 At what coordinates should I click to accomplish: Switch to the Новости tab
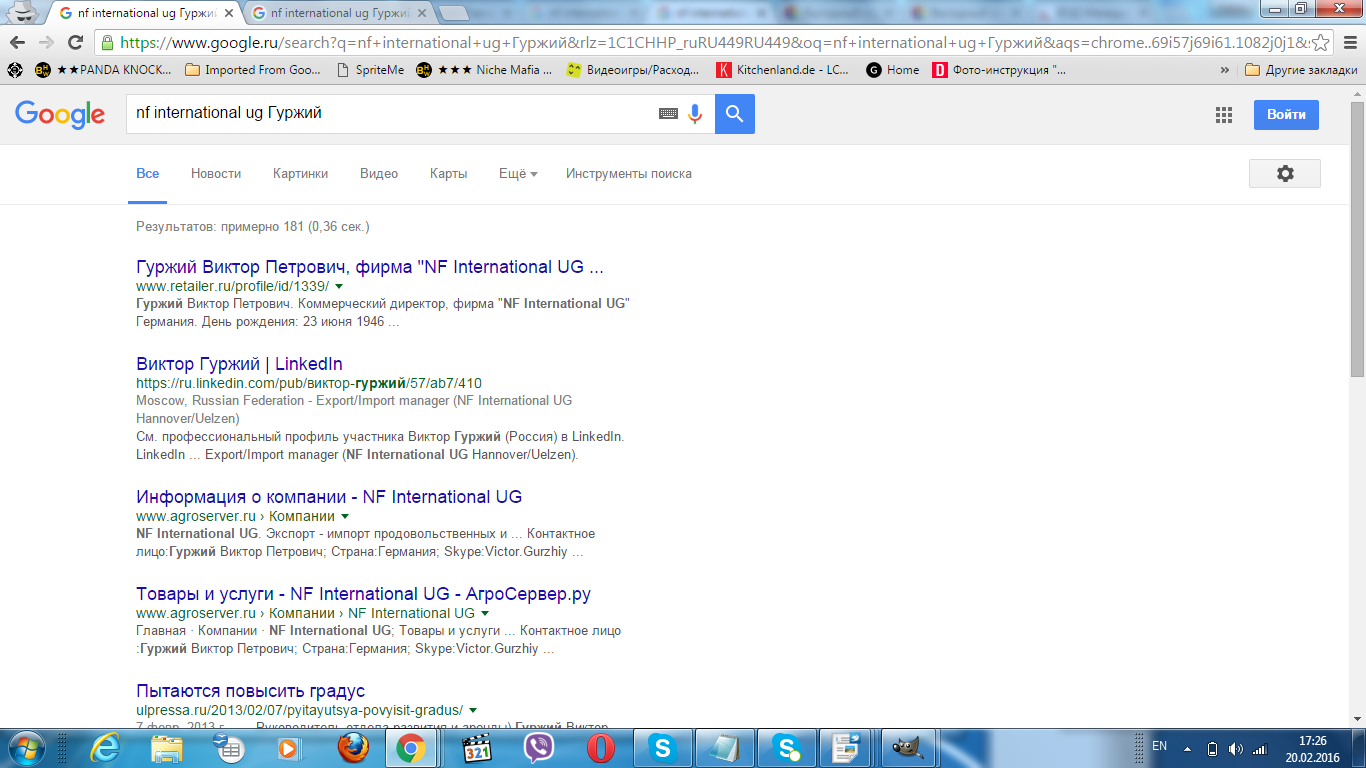[216, 173]
